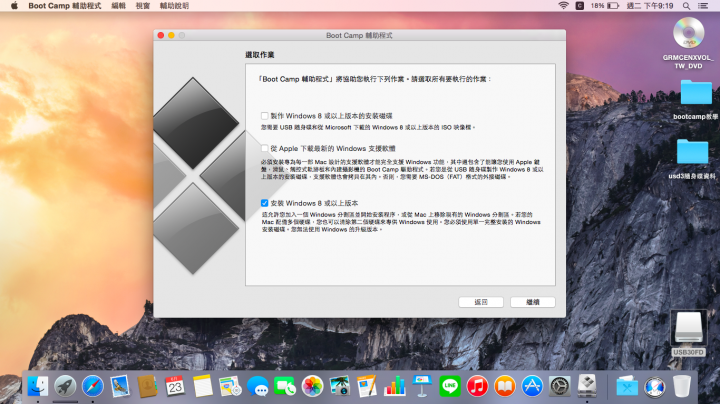Open Mail stamp icon in Dock
Screen dimensions: 720x404
[x=120, y=386]
